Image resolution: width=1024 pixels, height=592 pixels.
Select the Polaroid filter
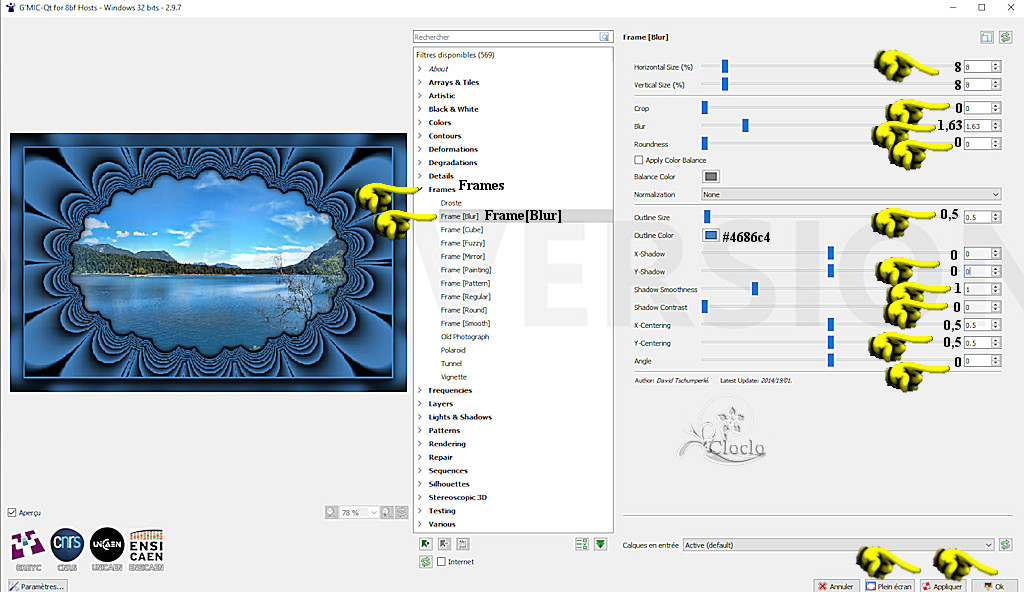click(454, 350)
